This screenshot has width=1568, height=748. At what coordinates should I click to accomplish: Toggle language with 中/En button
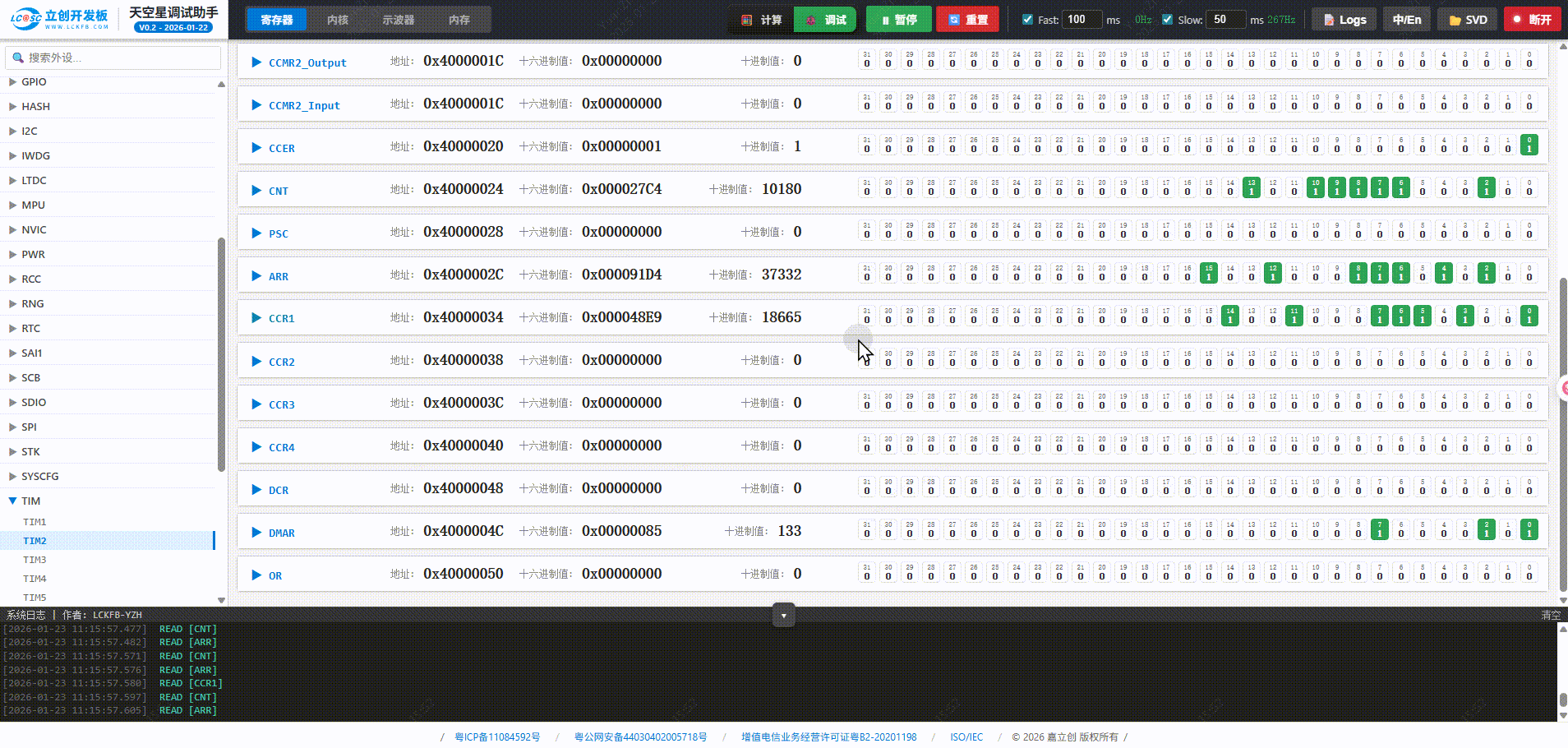pyautogui.click(x=1406, y=20)
